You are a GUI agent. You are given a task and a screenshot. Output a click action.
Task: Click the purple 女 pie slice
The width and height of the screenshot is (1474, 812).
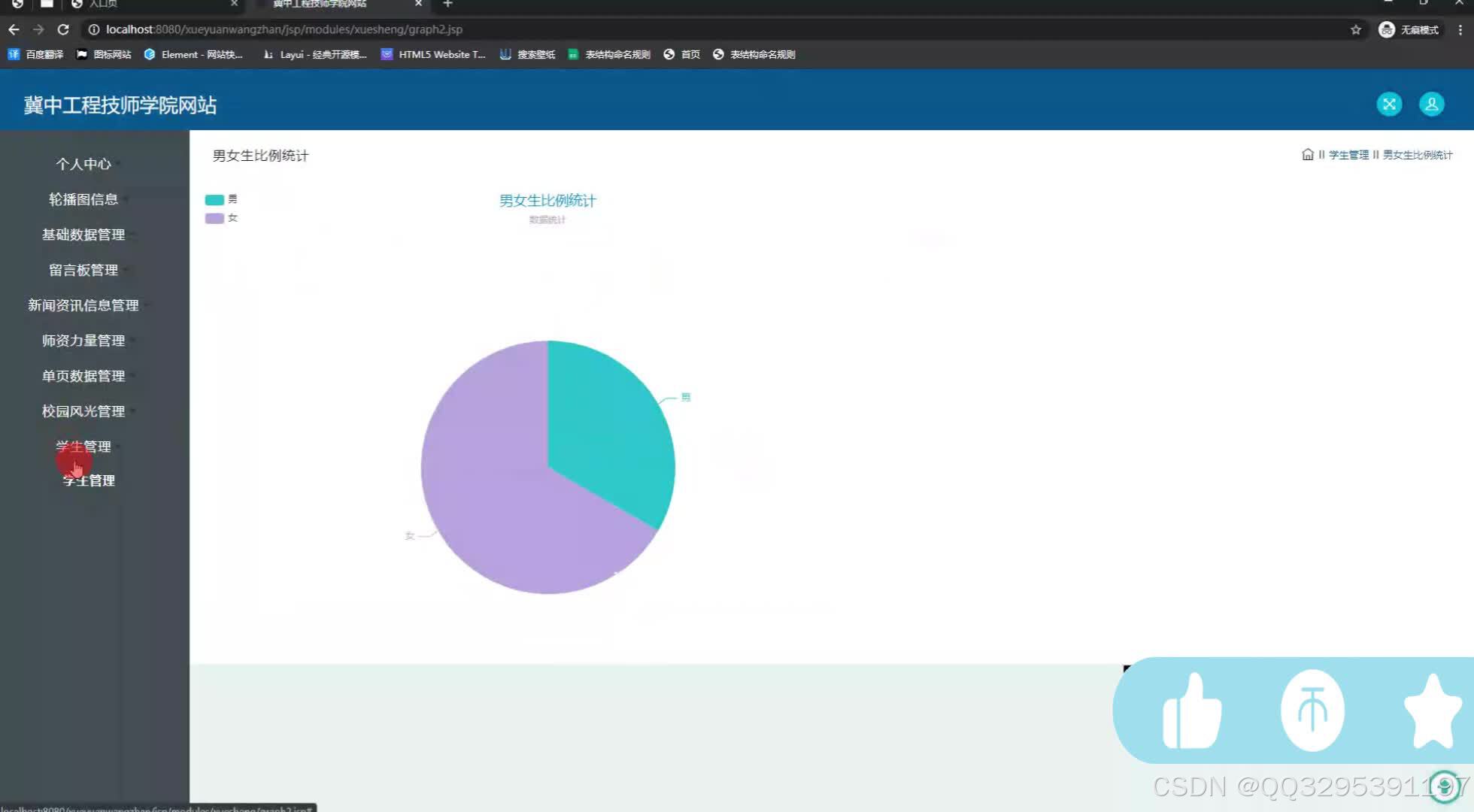point(504,489)
